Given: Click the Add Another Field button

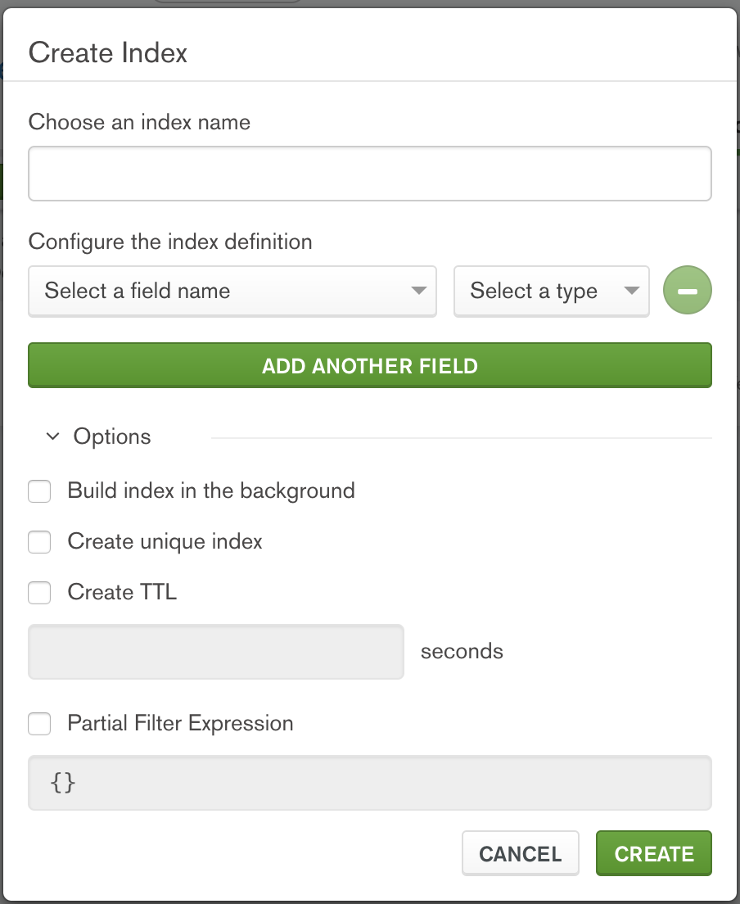Looking at the screenshot, I should click(x=369, y=365).
